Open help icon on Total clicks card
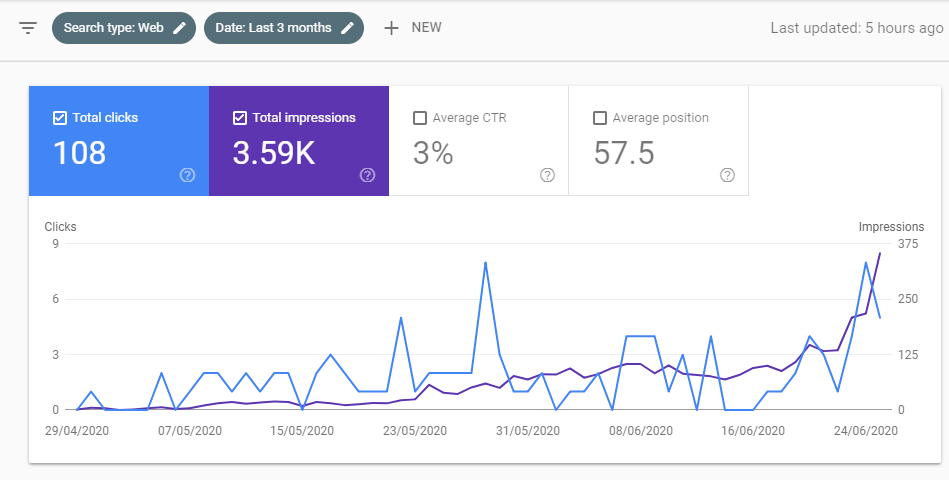The image size is (949, 480). 188,175
